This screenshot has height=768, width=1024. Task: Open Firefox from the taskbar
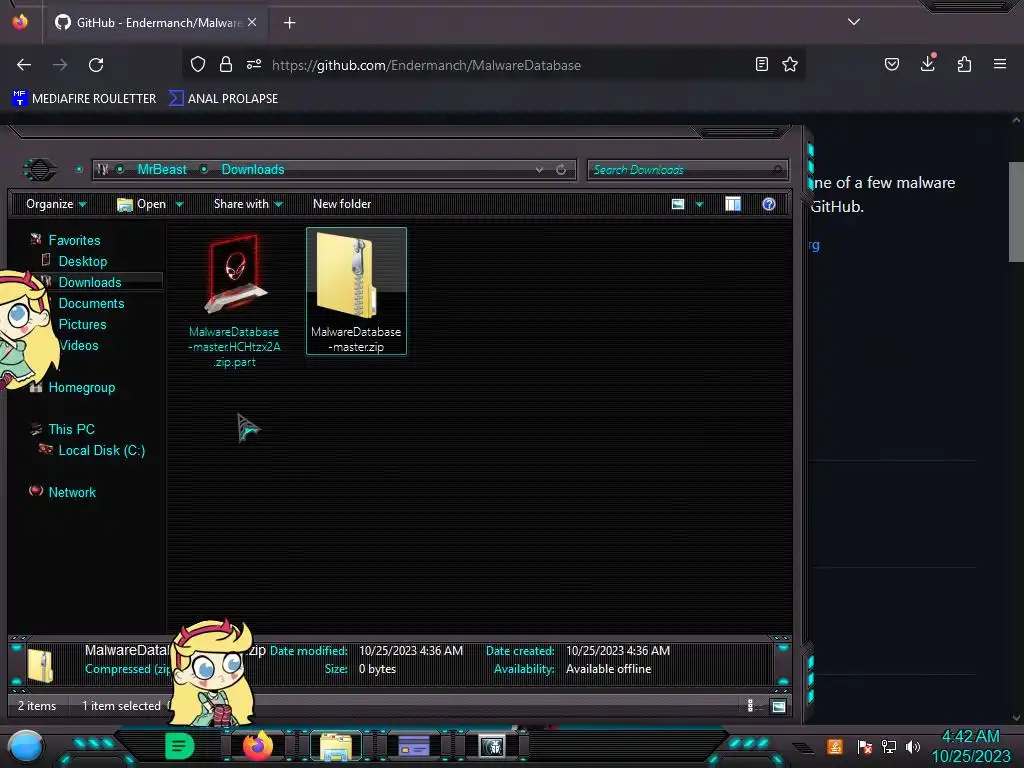258,745
